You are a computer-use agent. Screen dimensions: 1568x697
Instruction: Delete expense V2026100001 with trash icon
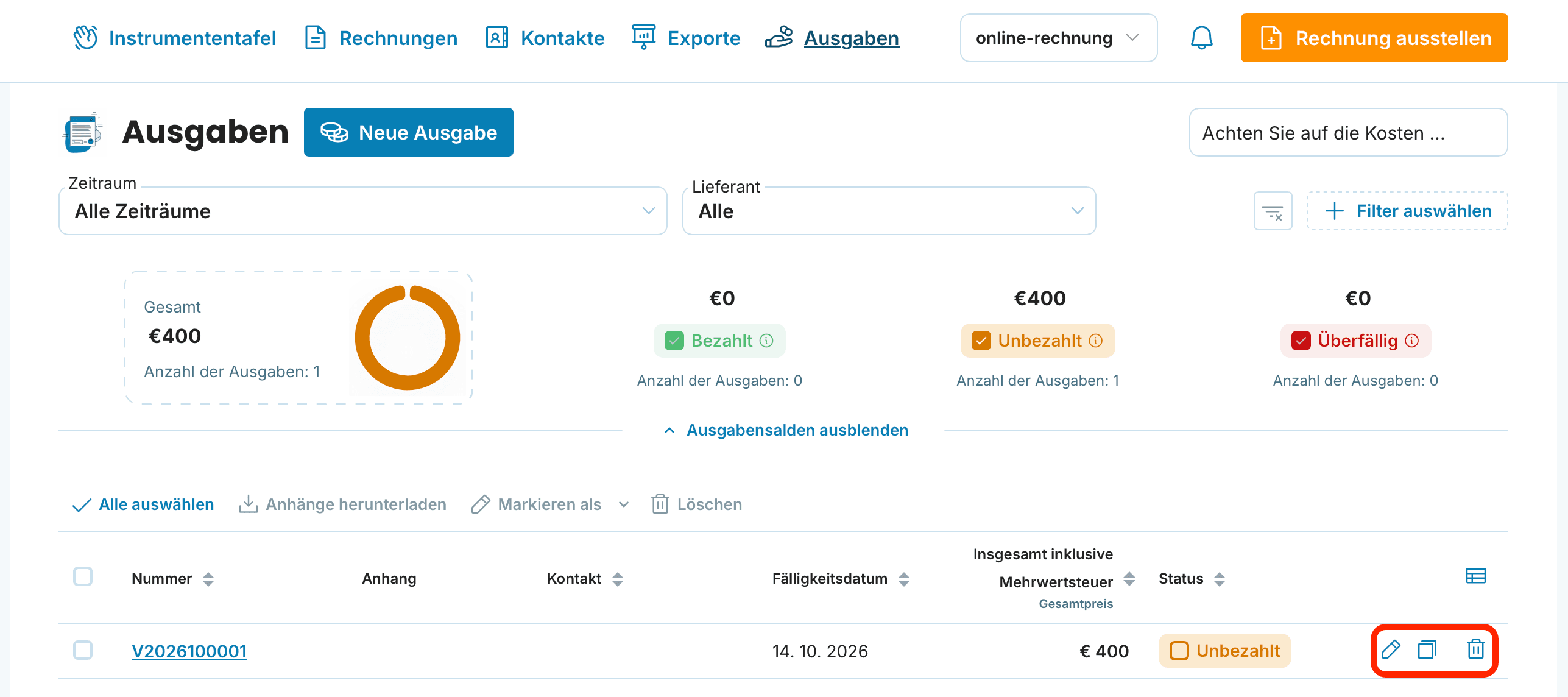click(1475, 649)
